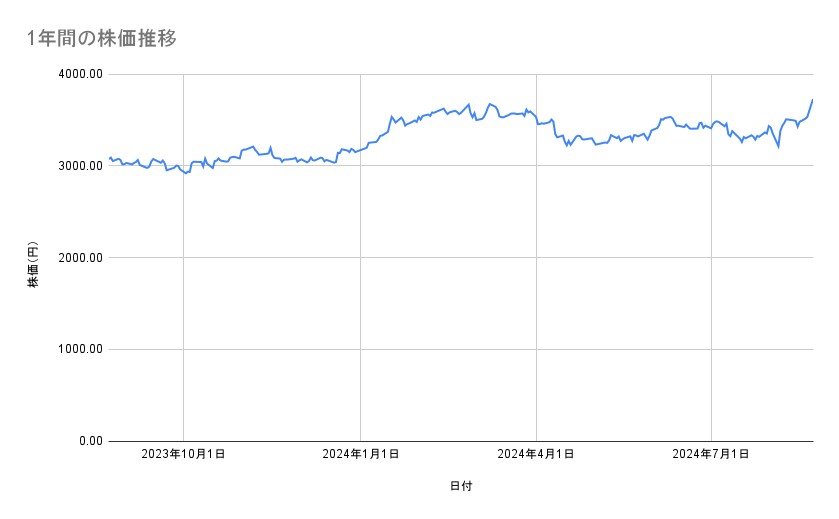Select the 4000.00 y-axis label

tap(78, 74)
